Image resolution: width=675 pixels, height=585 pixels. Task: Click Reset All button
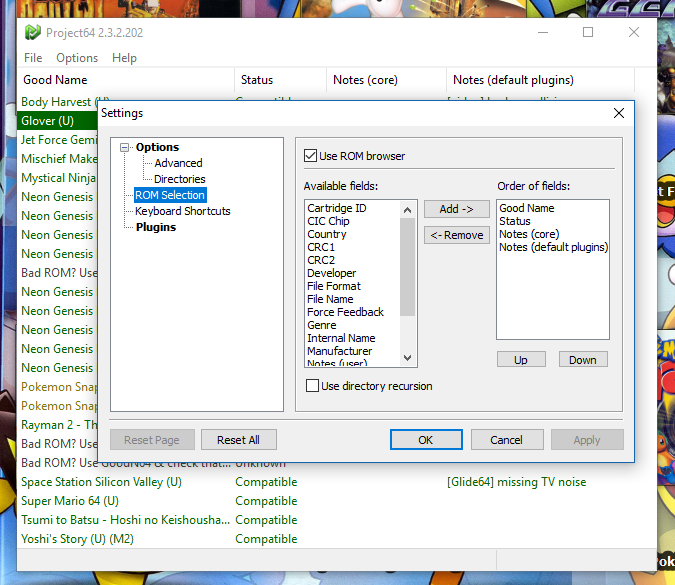click(x=238, y=440)
